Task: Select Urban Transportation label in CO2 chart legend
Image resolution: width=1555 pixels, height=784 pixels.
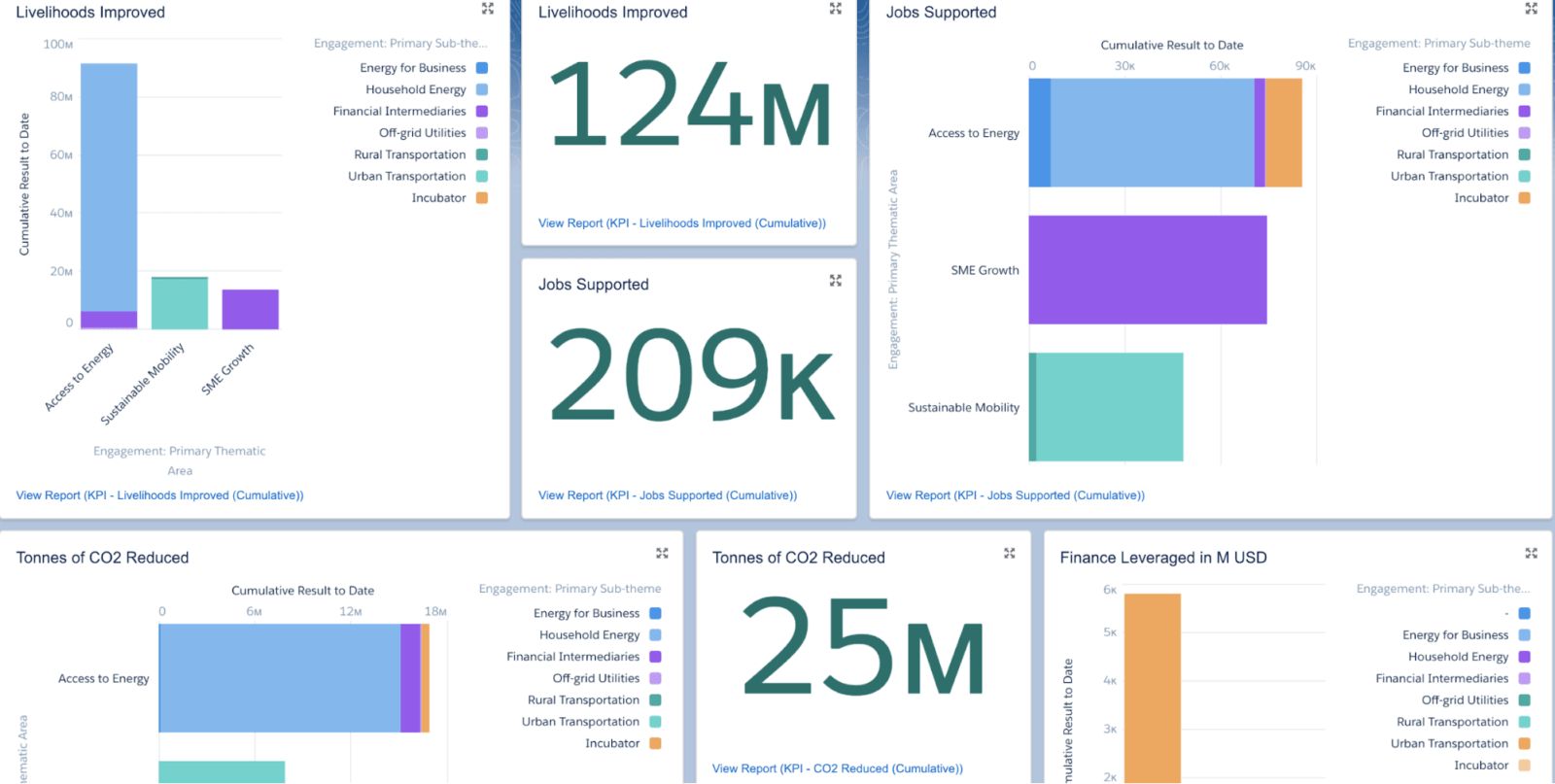Action: [x=580, y=722]
